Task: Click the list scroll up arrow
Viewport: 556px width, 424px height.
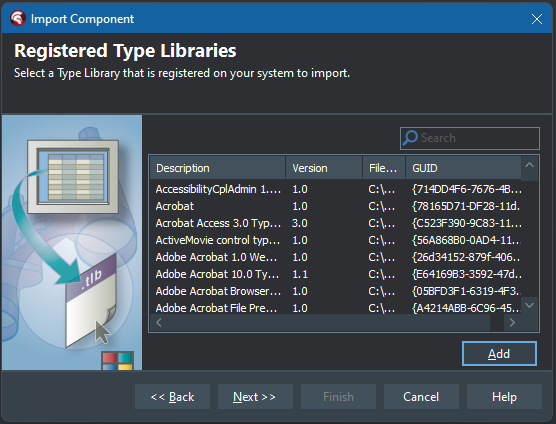Action: (x=529, y=165)
